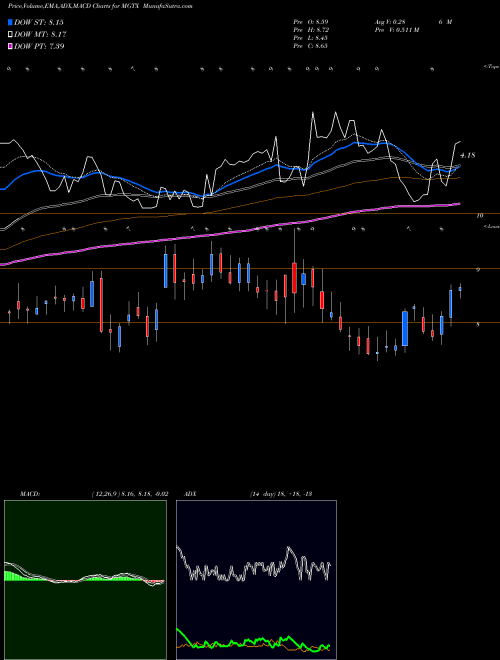Click the magenta DOW PT legend swatch

point(10,46)
